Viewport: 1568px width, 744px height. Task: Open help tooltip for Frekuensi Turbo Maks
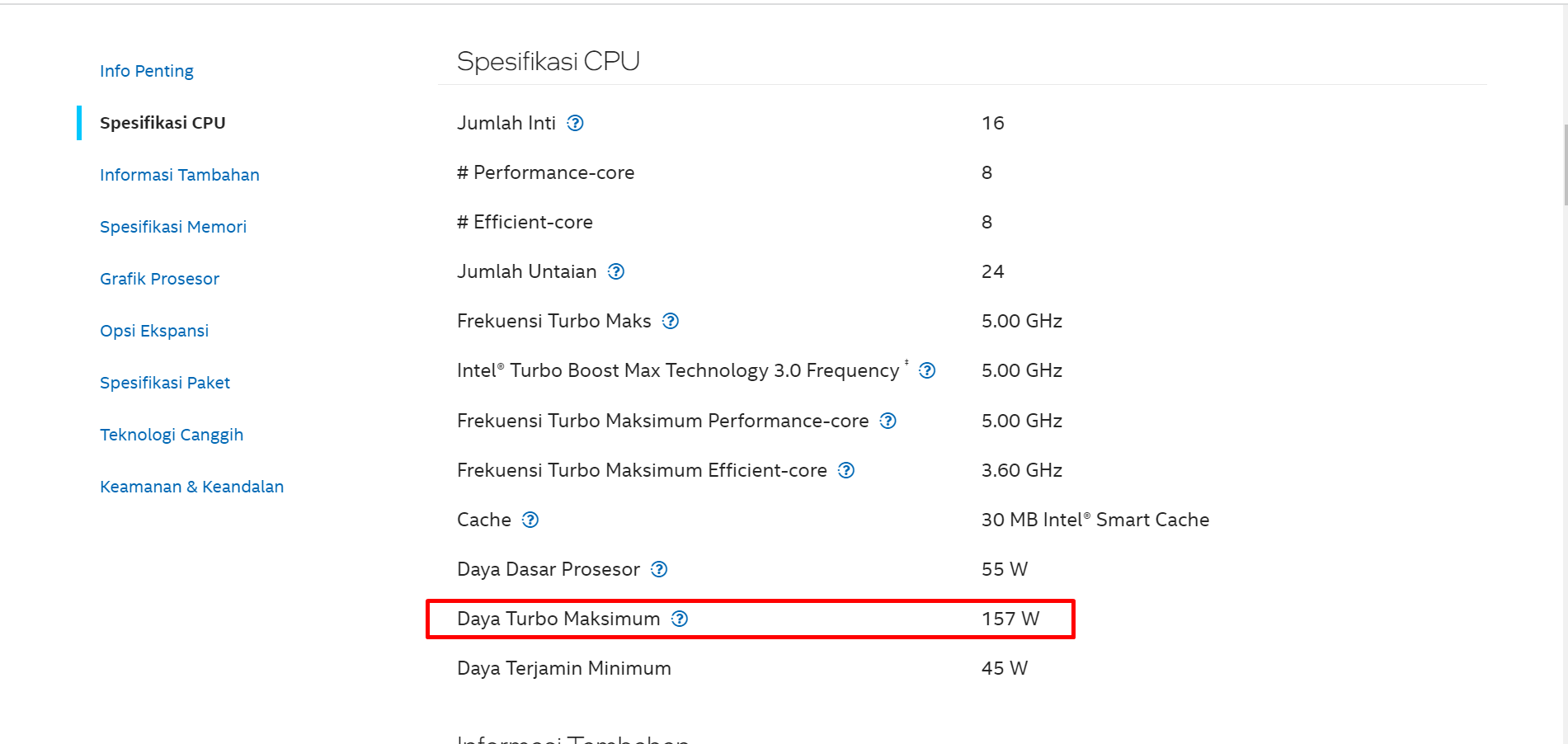point(671,321)
